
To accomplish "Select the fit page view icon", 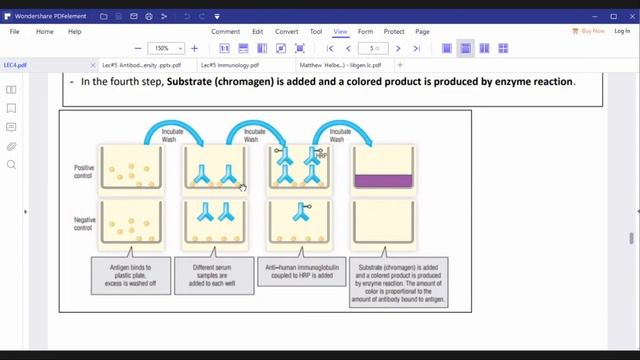I will pyautogui.click(x=281, y=49).
